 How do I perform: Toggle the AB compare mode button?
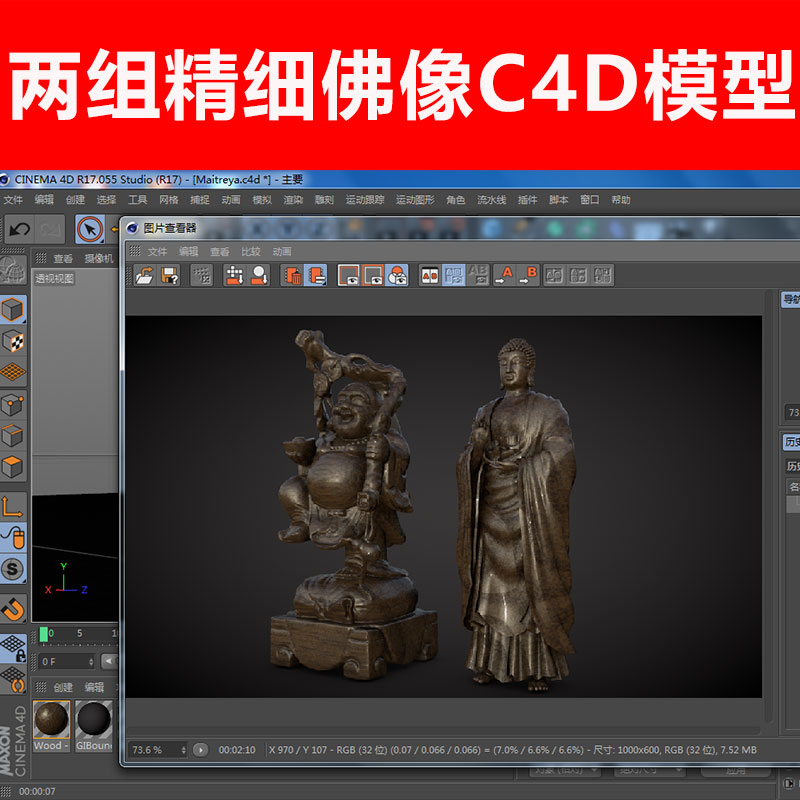pos(429,275)
